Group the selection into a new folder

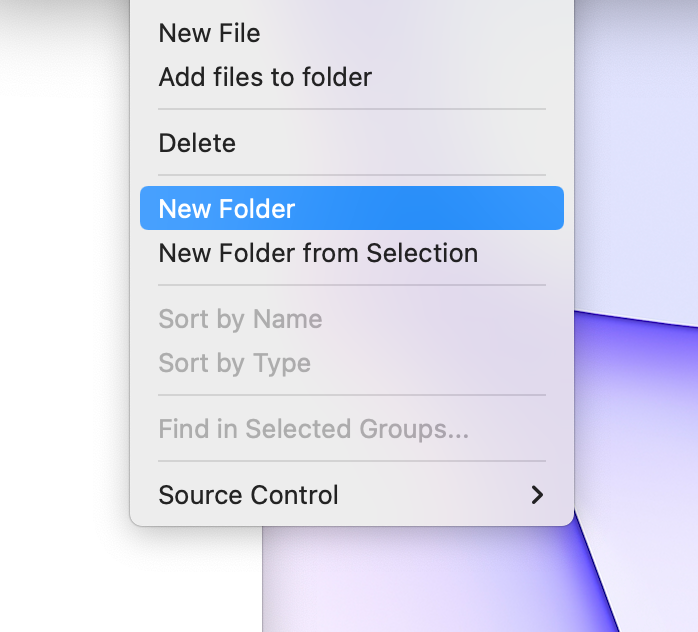[318, 253]
